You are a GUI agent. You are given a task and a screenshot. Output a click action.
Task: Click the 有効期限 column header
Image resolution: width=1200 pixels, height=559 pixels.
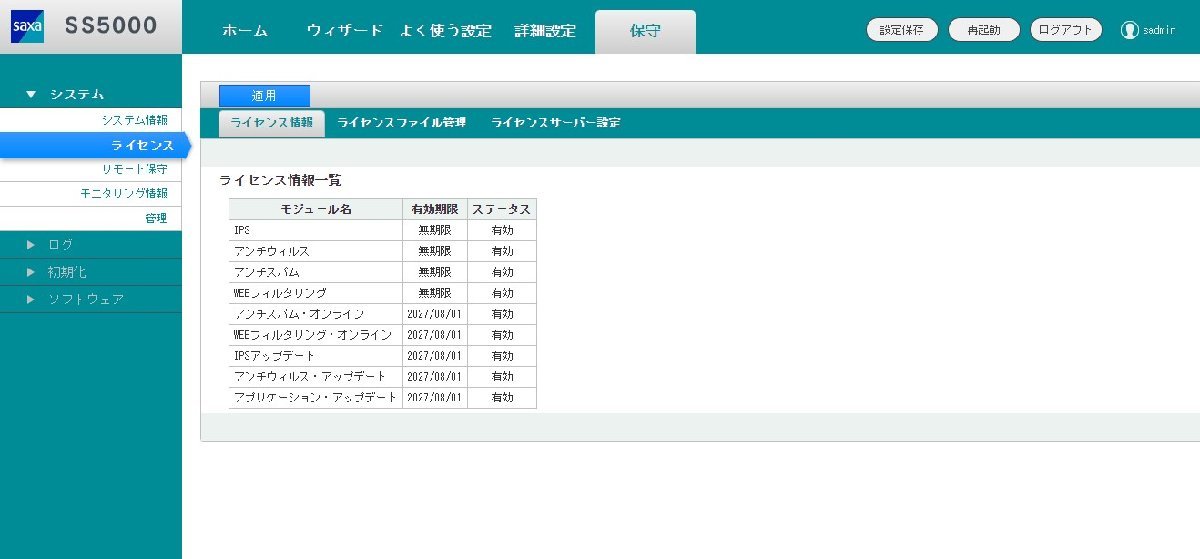coord(435,209)
